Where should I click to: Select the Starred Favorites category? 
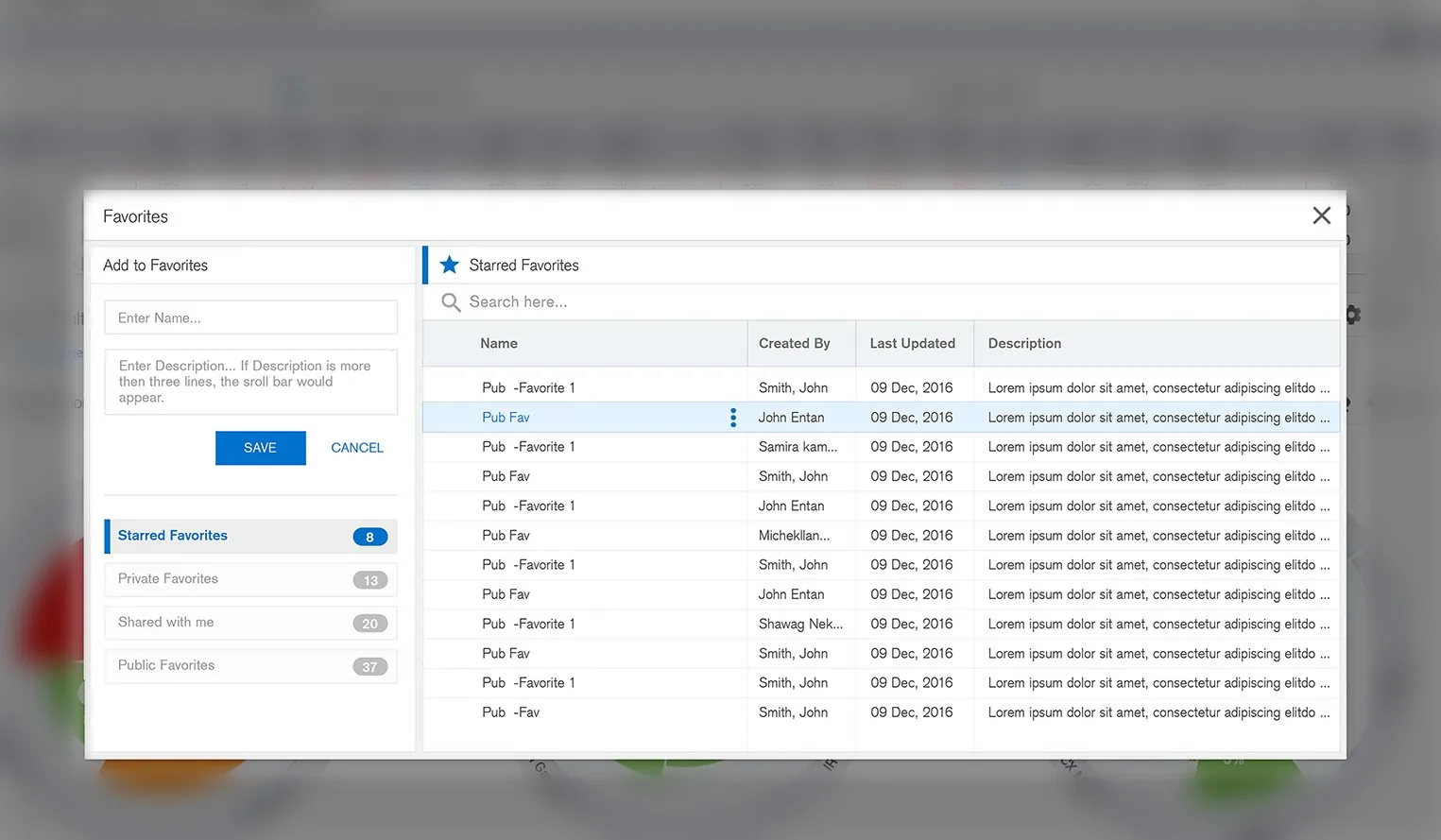click(x=250, y=536)
